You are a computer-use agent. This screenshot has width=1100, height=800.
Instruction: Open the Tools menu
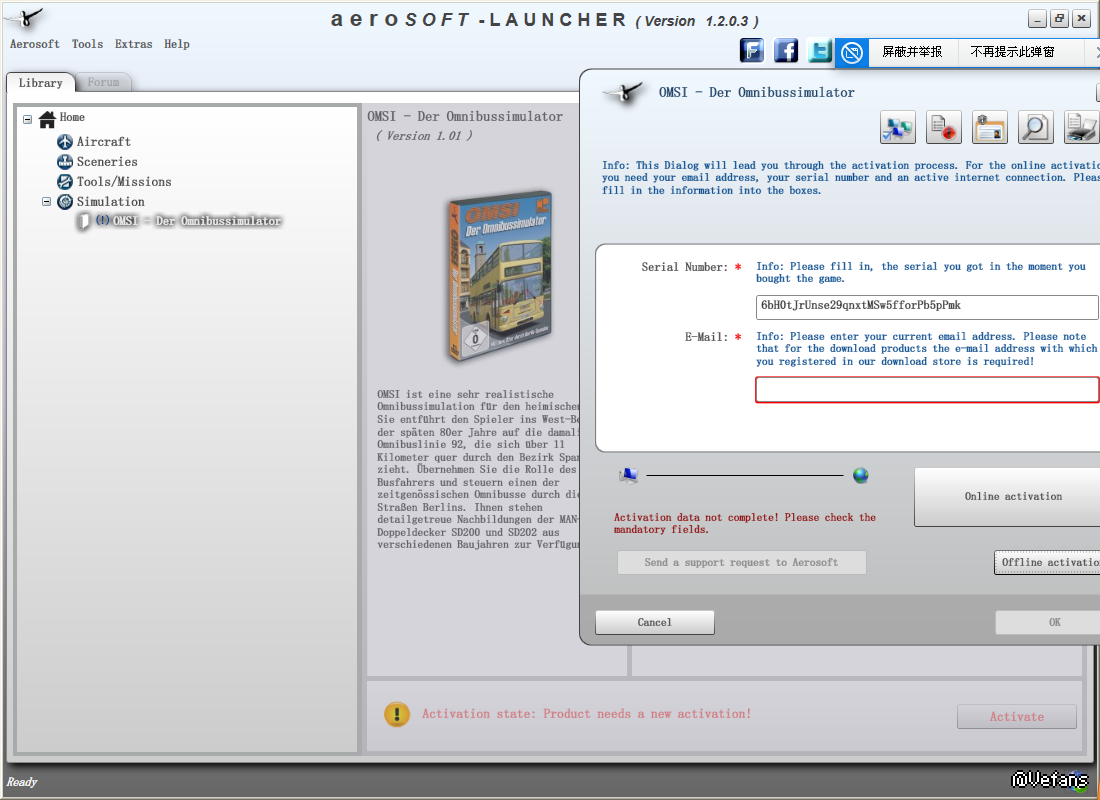click(x=87, y=44)
